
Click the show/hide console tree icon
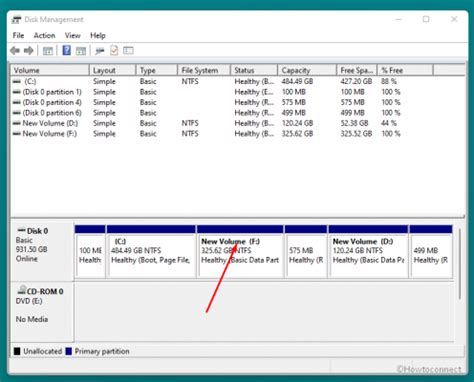(x=48, y=51)
